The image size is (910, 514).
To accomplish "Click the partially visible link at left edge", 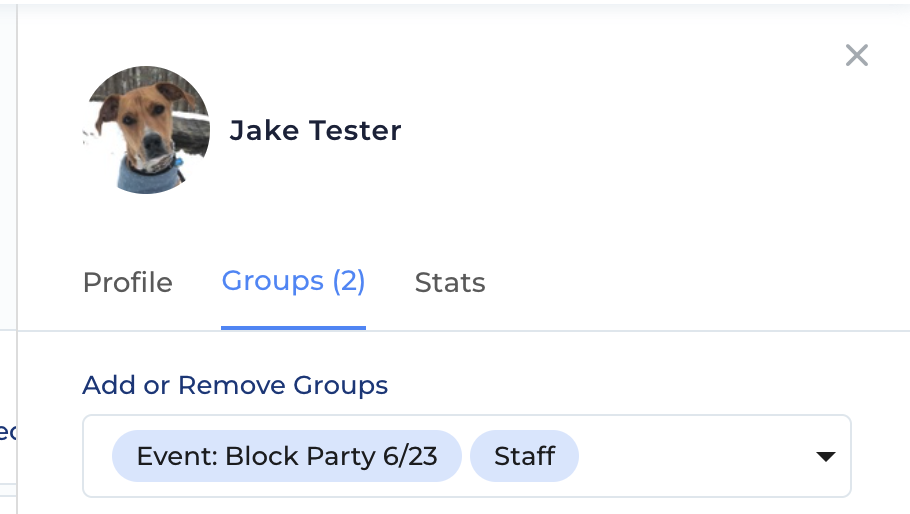I will (8, 432).
